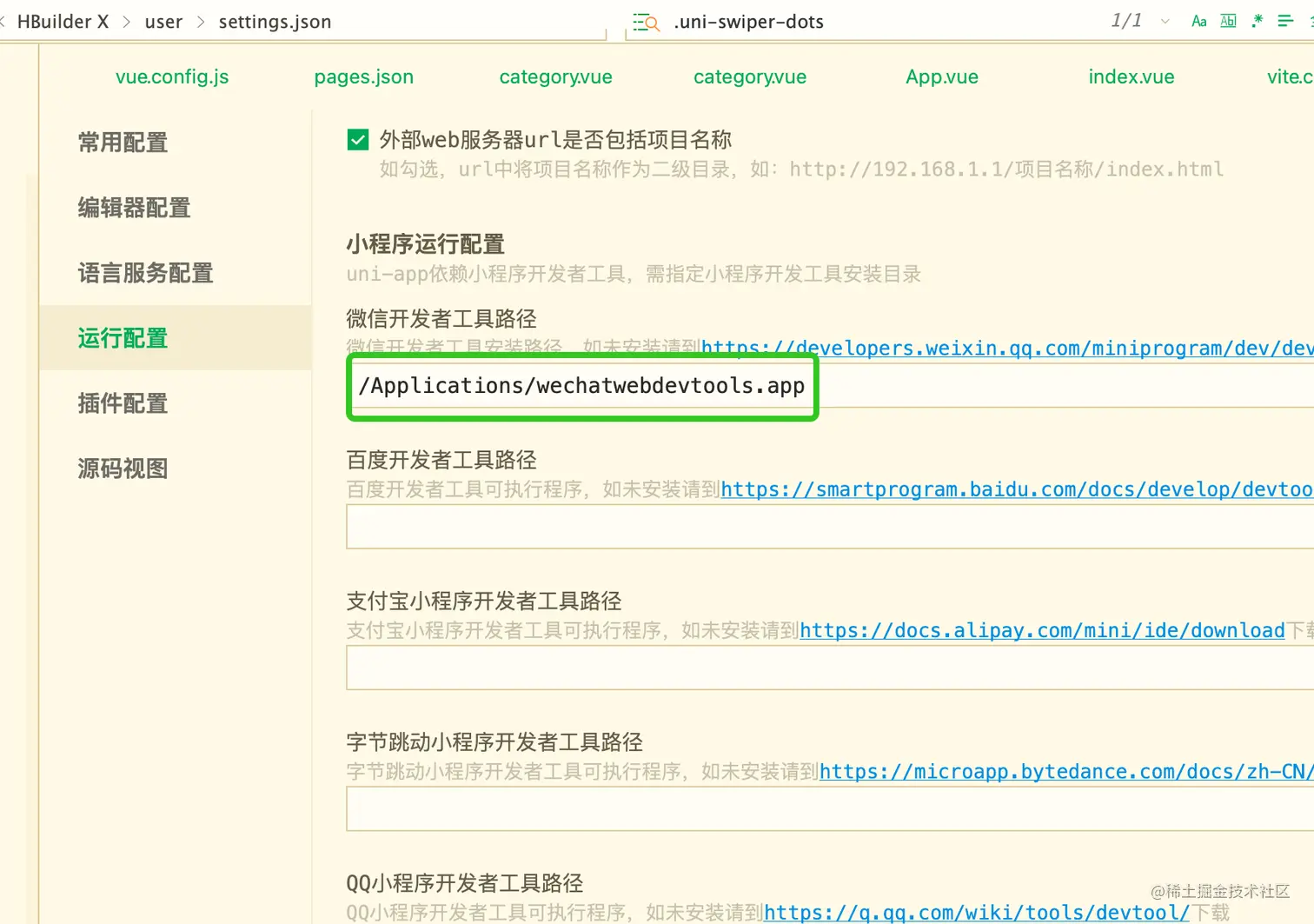The height and width of the screenshot is (924, 1314).
Task: Click the WeChat devtools path input field
Action: [830, 385]
